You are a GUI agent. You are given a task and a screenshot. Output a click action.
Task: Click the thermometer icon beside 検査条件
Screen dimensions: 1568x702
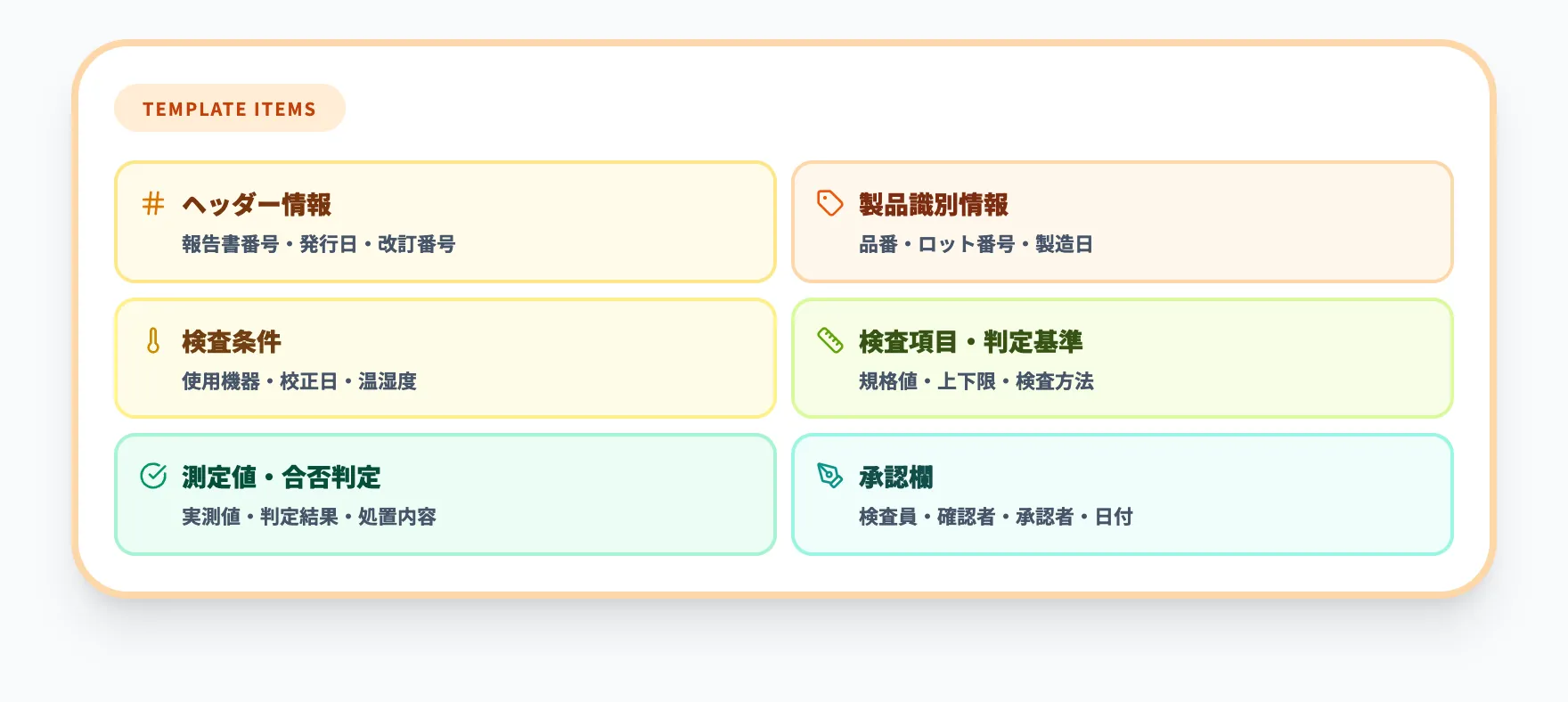click(153, 340)
